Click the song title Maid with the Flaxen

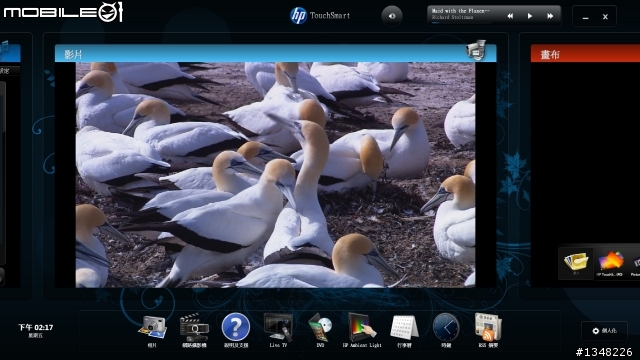(x=460, y=11)
